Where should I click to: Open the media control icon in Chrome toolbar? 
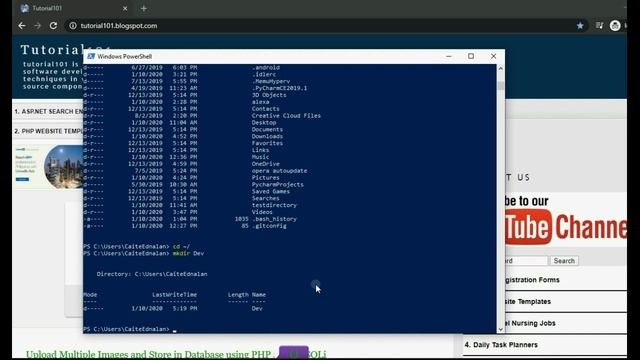point(599,26)
